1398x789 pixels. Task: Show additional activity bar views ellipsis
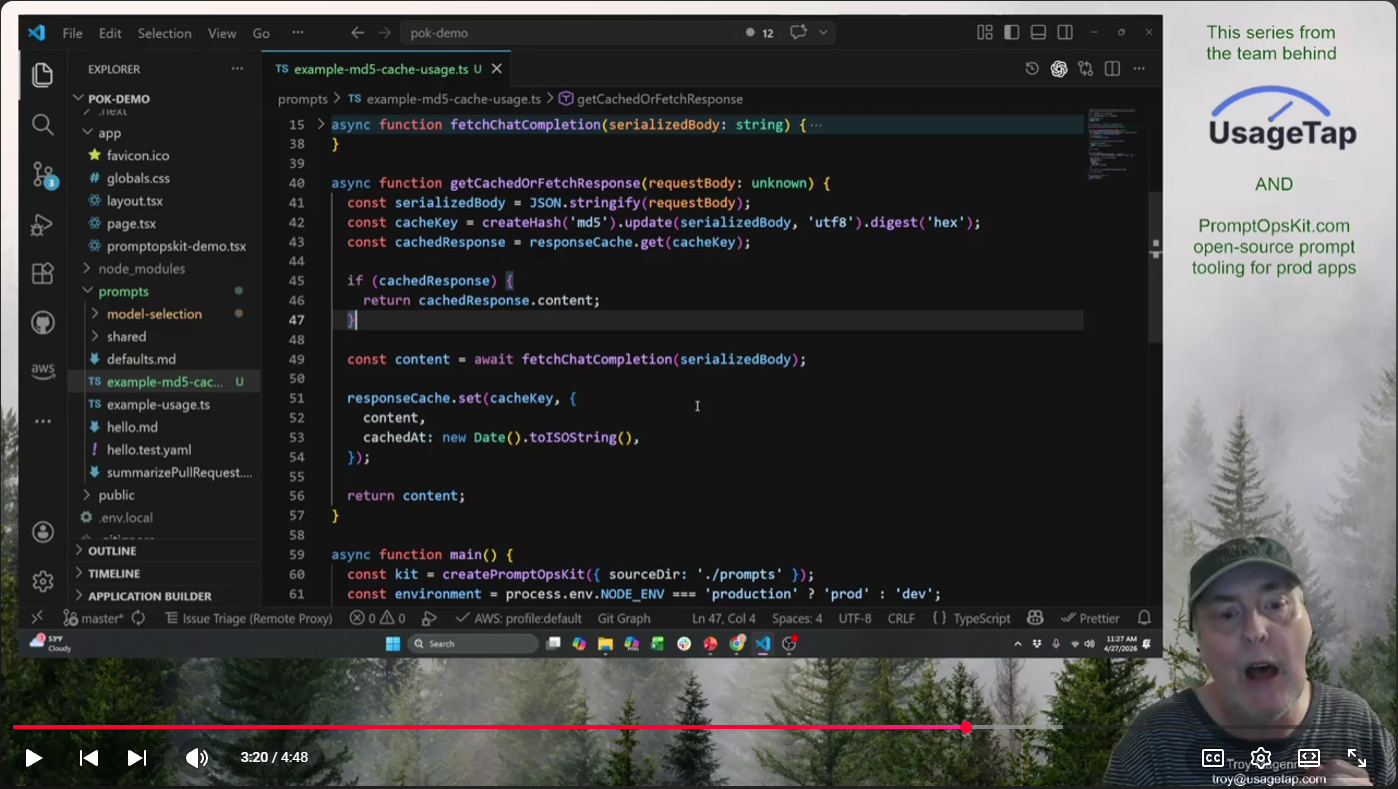tap(42, 421)
